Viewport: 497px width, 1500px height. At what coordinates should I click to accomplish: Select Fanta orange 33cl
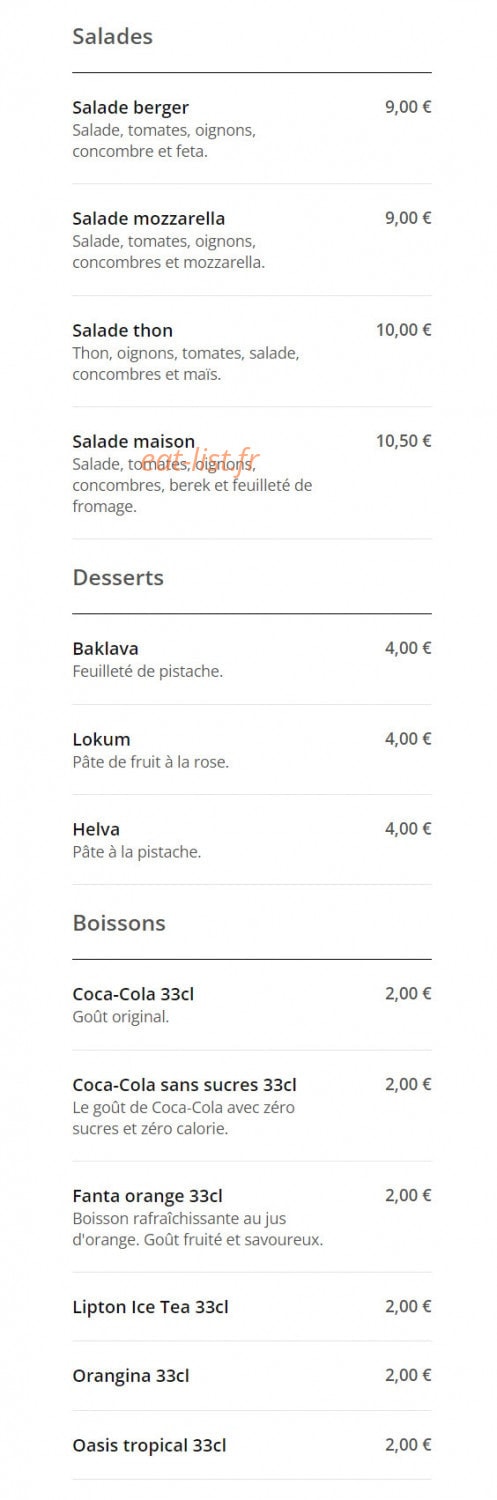[252, 1217]
